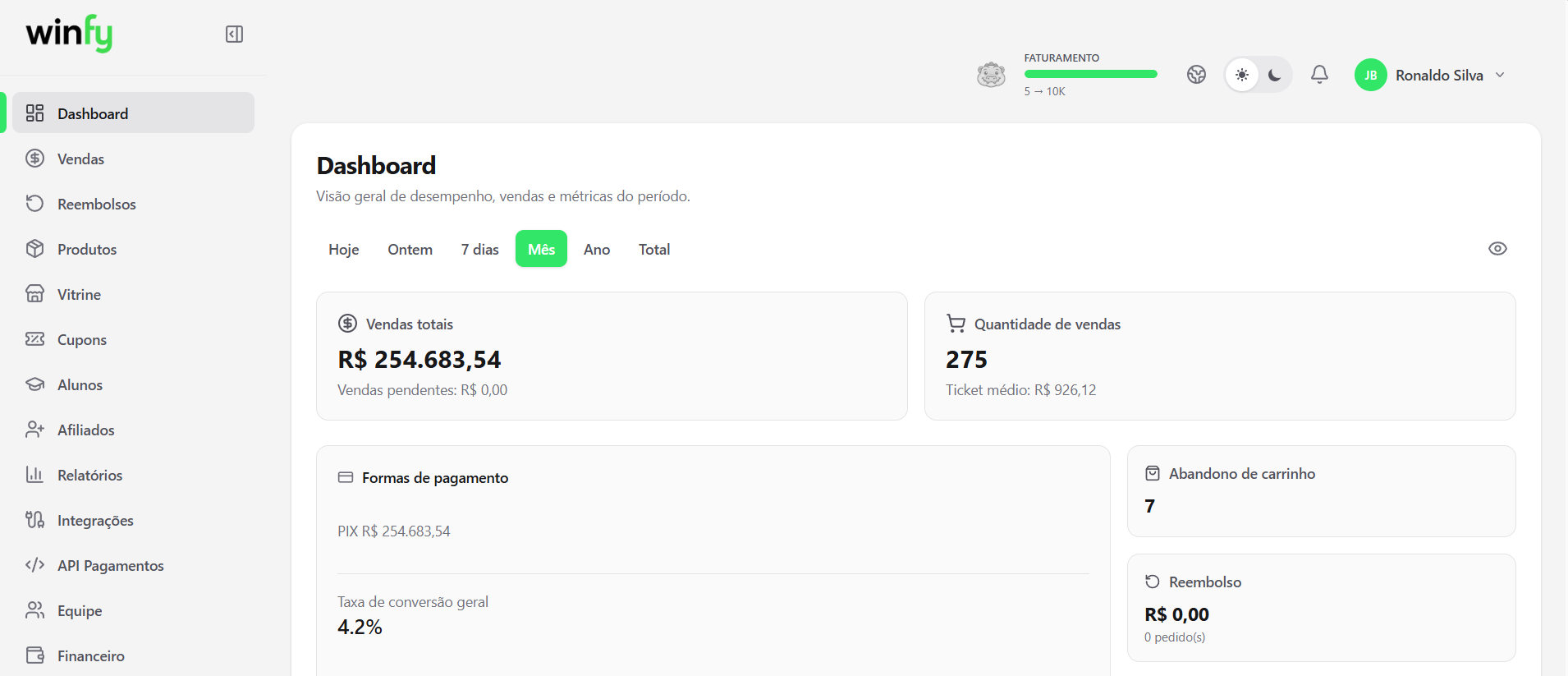Click the bag icon in Abandono de carrinho
The image size is (1568, 676).
pyautogui.click(x=1153, y=473)
